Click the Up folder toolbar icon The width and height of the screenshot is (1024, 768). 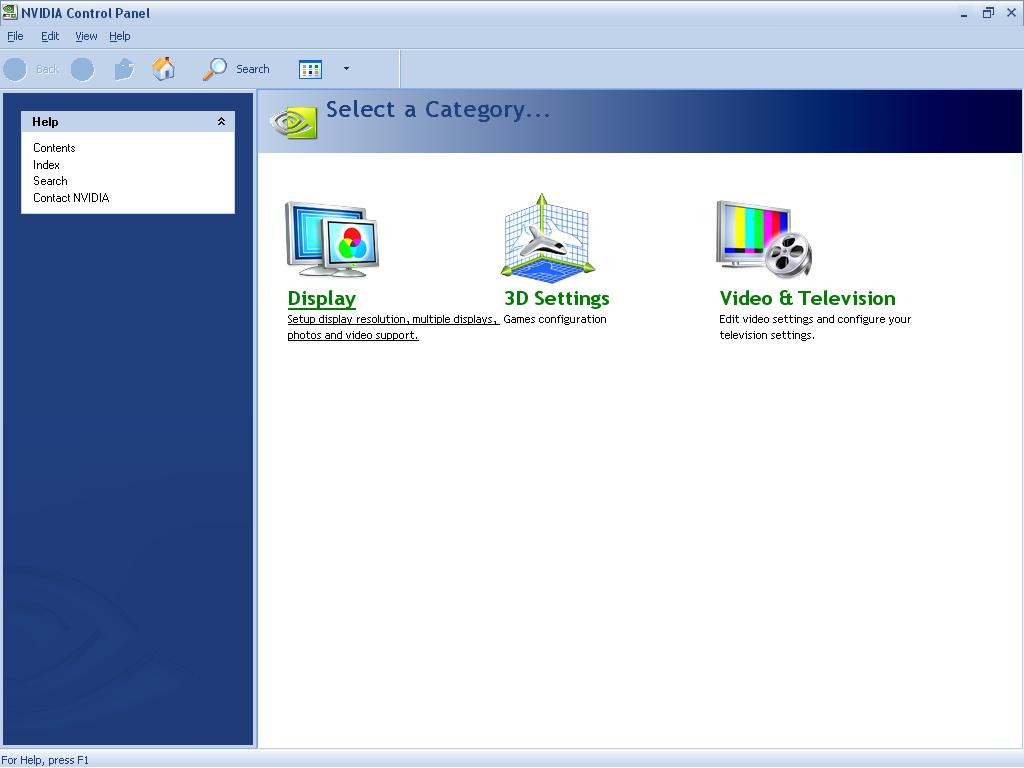124,69
